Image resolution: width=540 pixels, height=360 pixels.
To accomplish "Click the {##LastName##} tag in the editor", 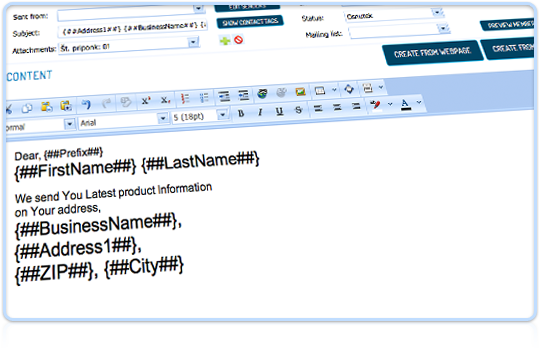I will (x=201, y=162).
